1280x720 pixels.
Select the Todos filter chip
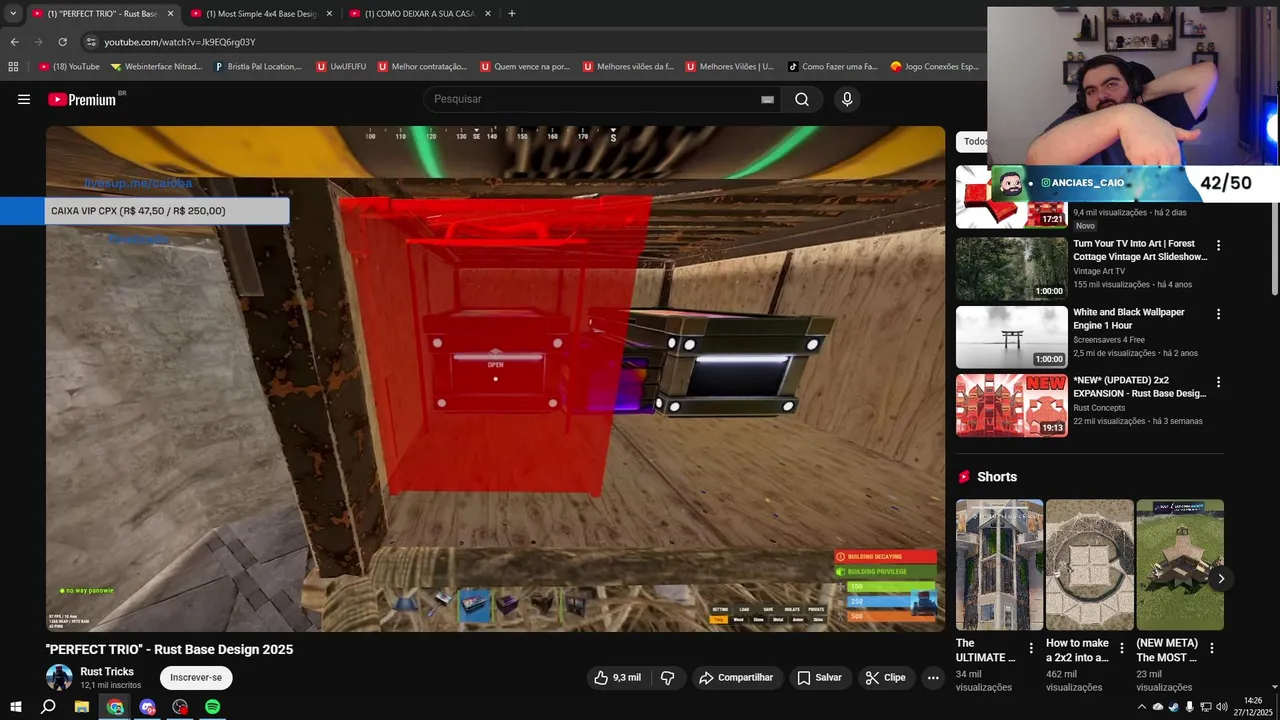pyautogui.click(x=975, y=141)
